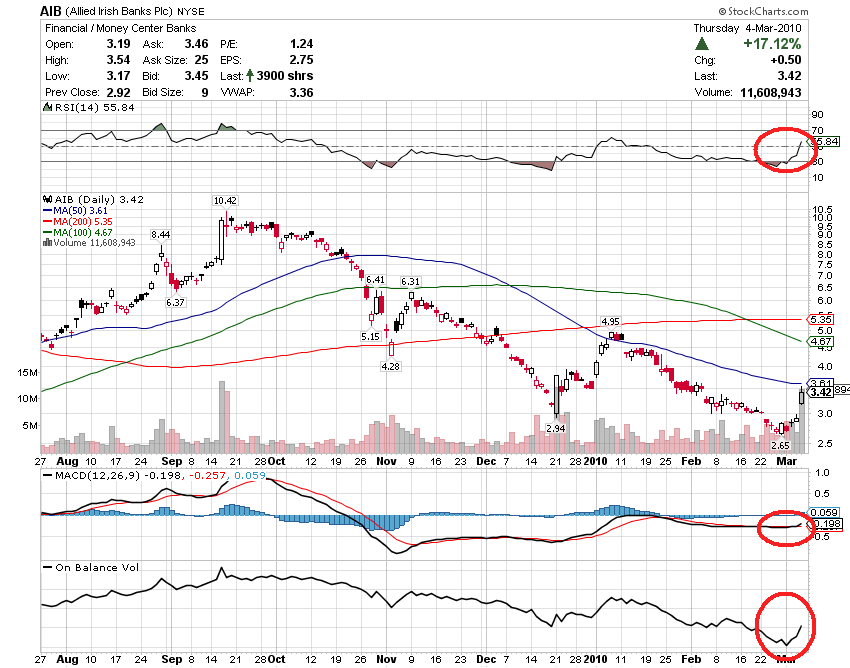Select the Financial / Money Center Banks sector label

[x=120, y=28]
